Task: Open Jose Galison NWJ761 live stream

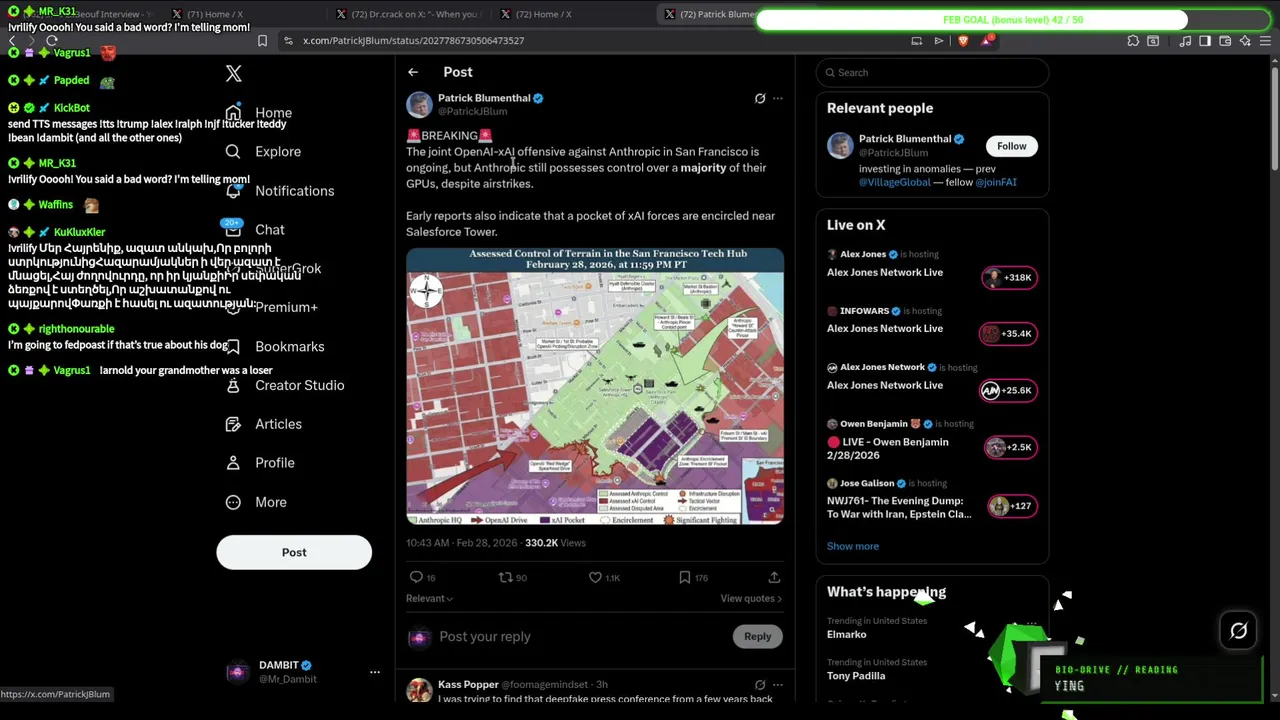Action: (932, 500)
